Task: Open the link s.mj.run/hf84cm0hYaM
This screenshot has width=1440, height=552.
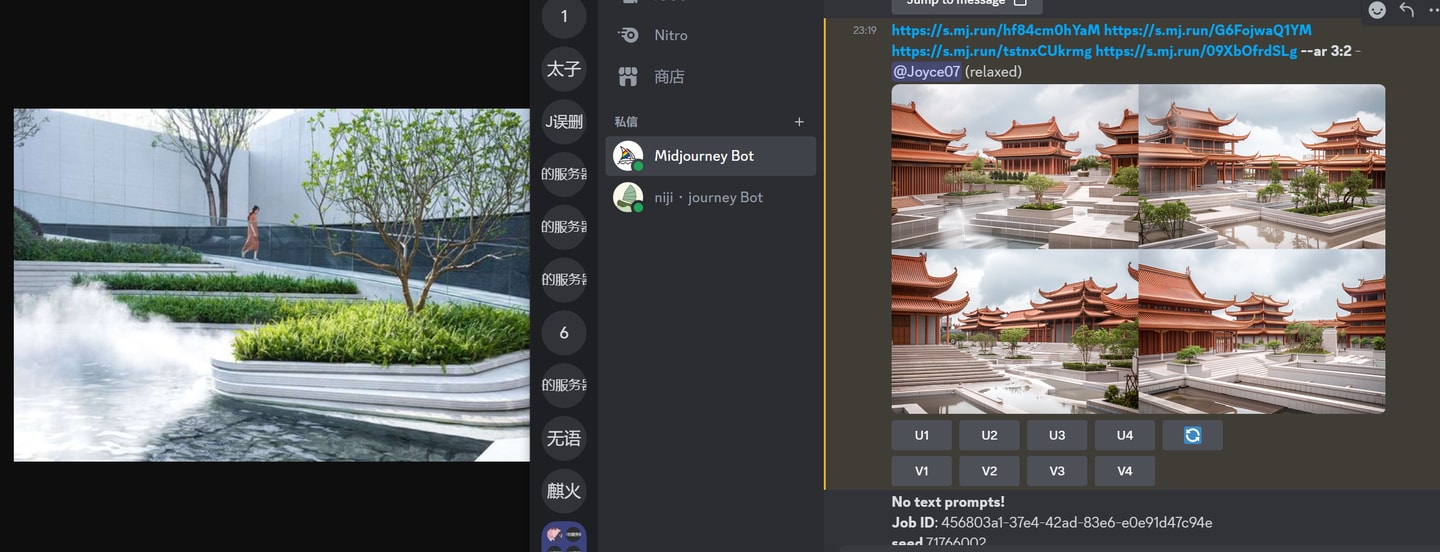Action: coord(996,30)
